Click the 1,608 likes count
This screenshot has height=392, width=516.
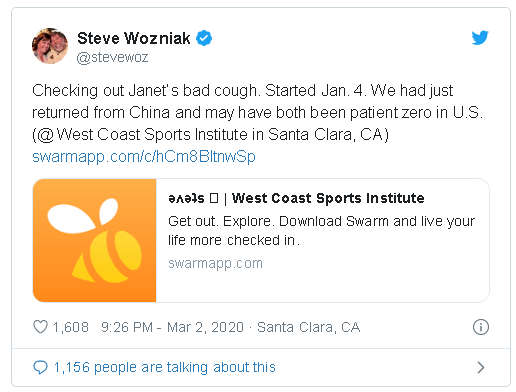click(x=71, y=327)
